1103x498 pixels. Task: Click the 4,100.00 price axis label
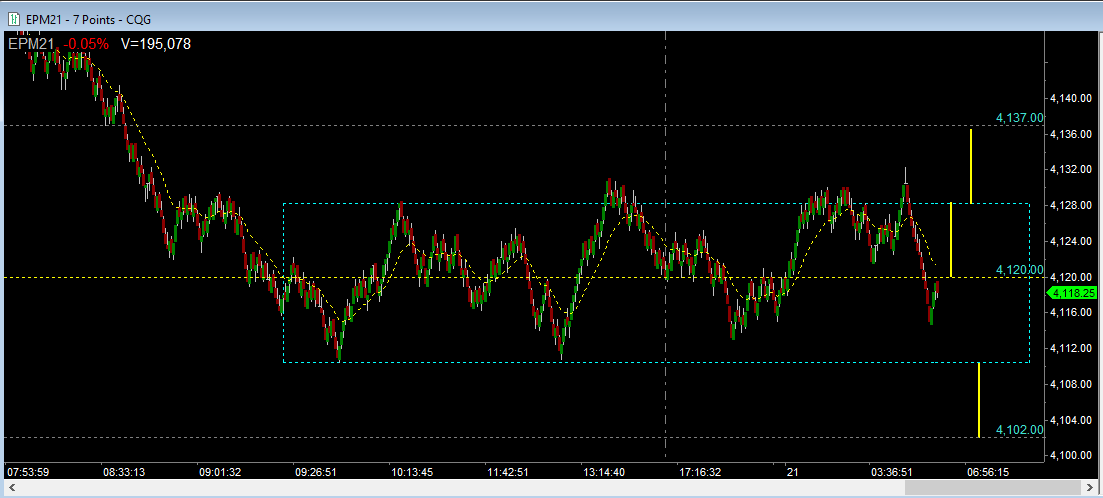click(1071, 455)
